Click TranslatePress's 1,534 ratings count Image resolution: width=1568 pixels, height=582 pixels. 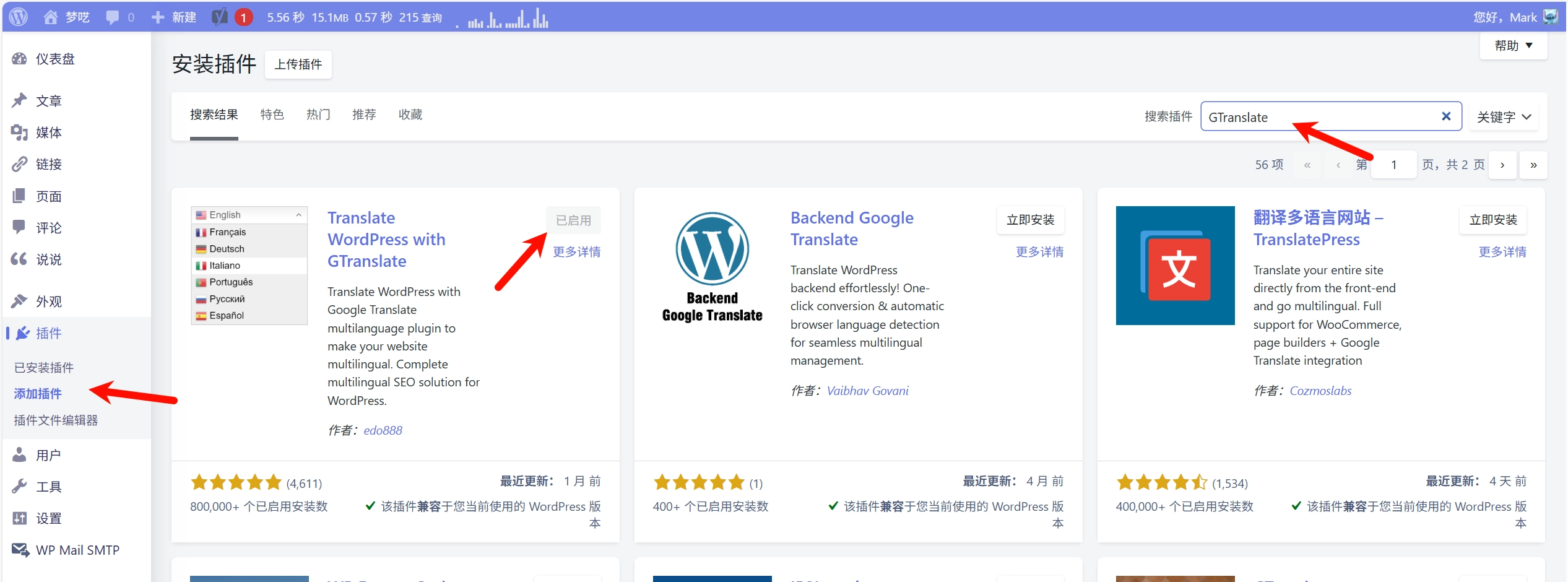(x=1229, y=484)
